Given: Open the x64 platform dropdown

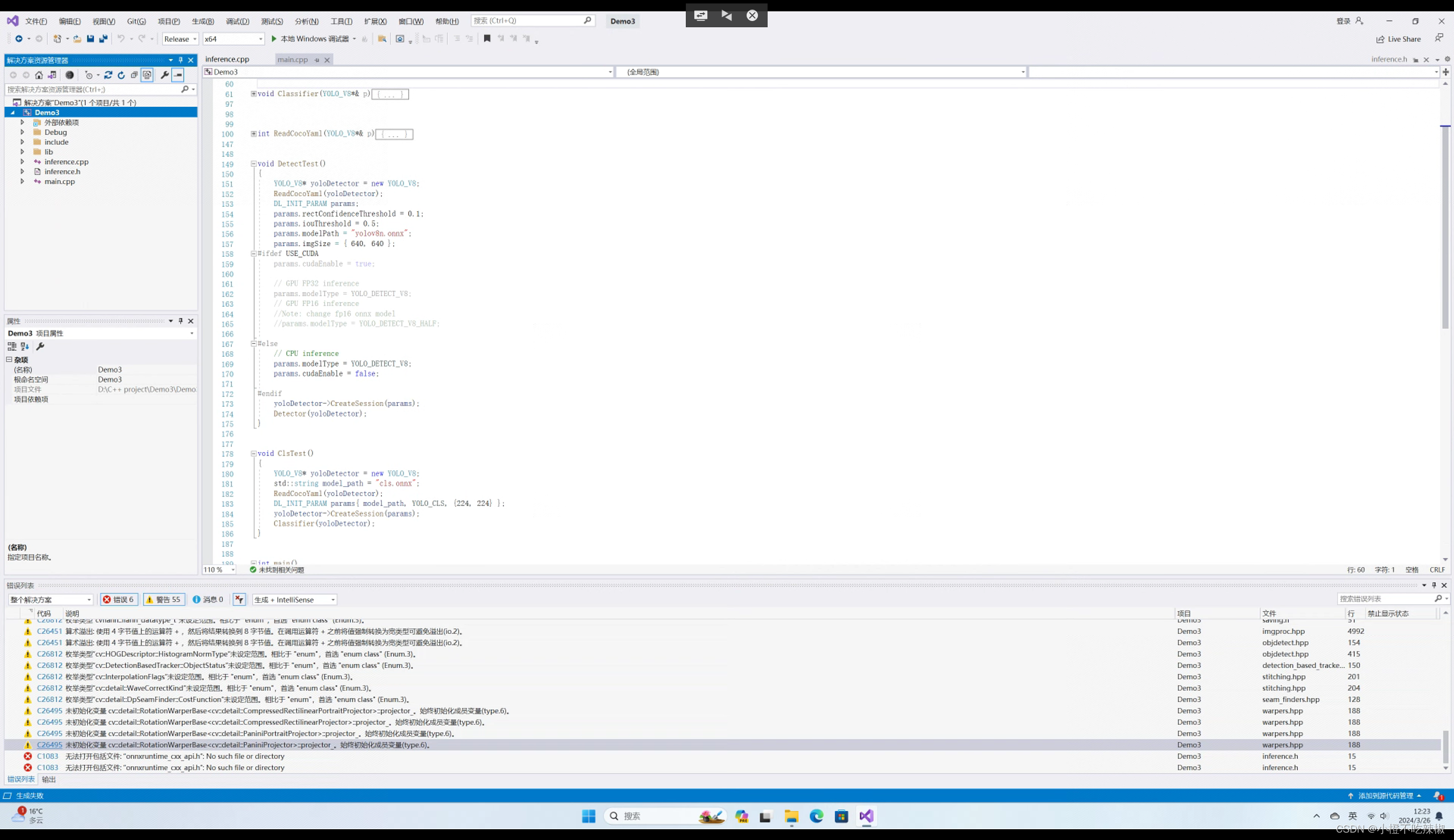Looking at the screenshot, I should coord(233,39).
